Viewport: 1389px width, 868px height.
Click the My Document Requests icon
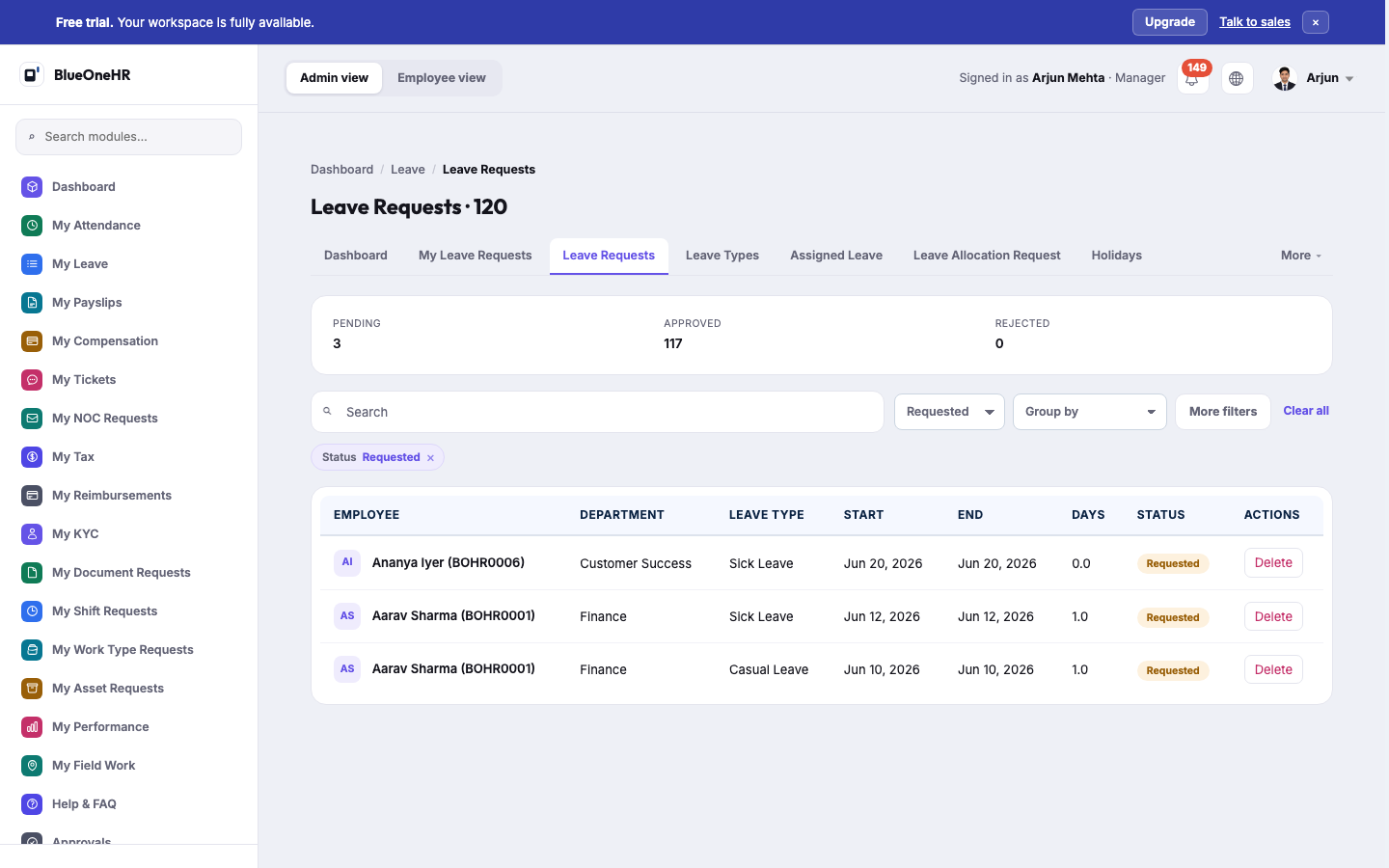32,572
